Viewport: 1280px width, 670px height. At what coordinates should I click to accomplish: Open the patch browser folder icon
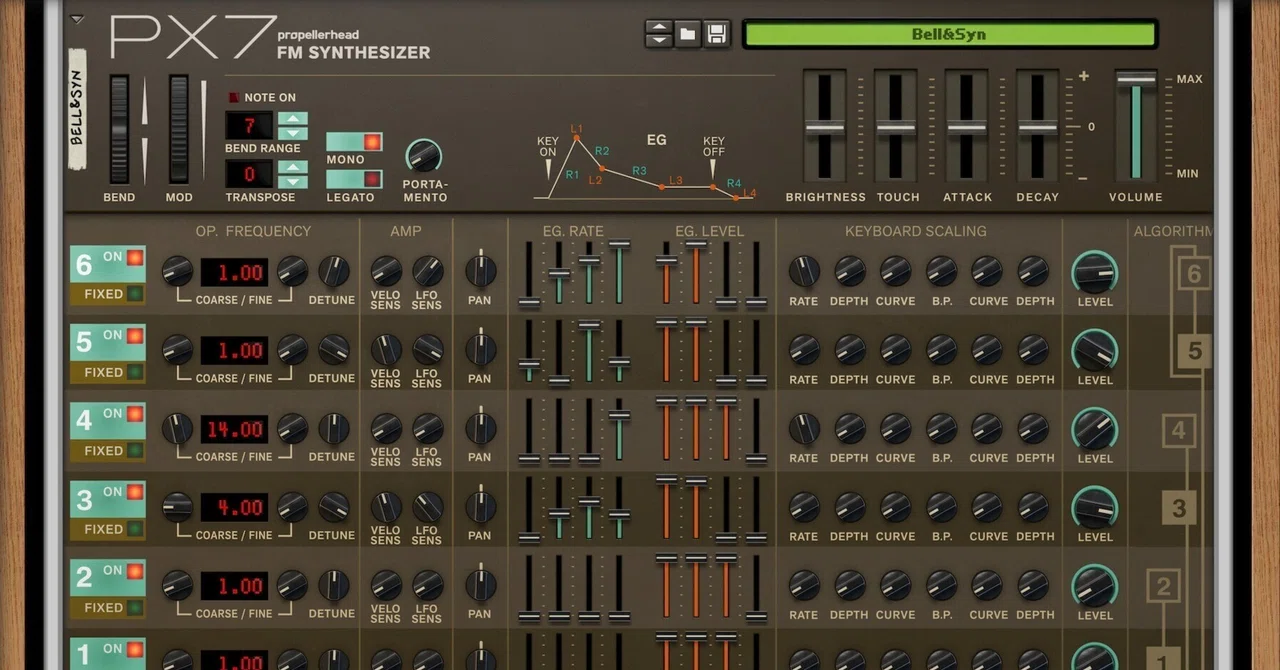[688, 34]
